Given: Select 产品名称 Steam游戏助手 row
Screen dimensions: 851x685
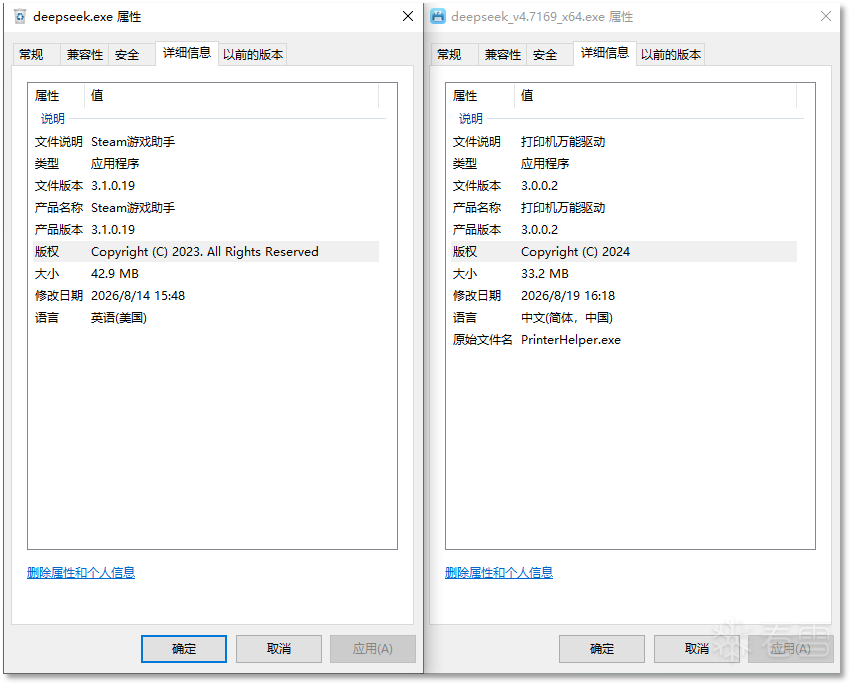Looking at the screenshot, I should (206, 207).
